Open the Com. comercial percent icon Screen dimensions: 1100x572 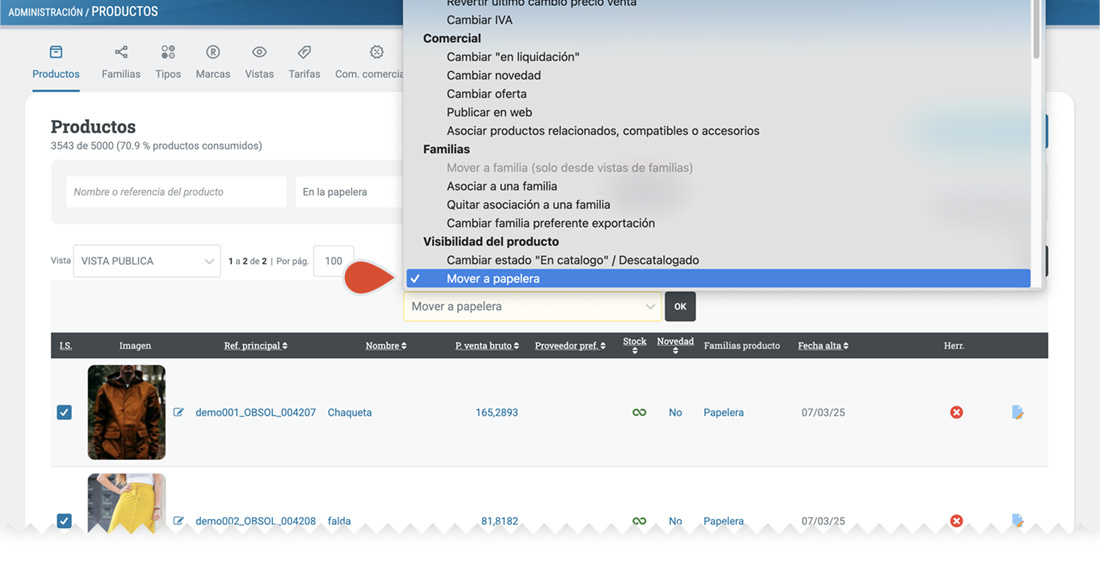[x=377, y=52]
